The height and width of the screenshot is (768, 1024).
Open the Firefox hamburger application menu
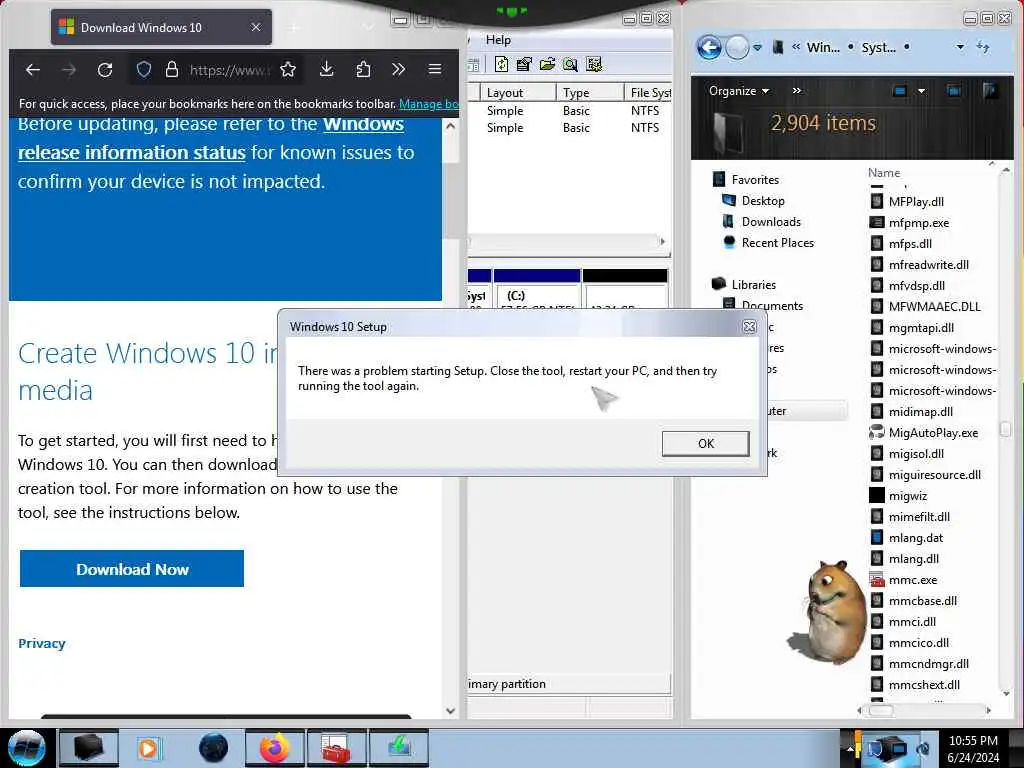click(435, 69)
